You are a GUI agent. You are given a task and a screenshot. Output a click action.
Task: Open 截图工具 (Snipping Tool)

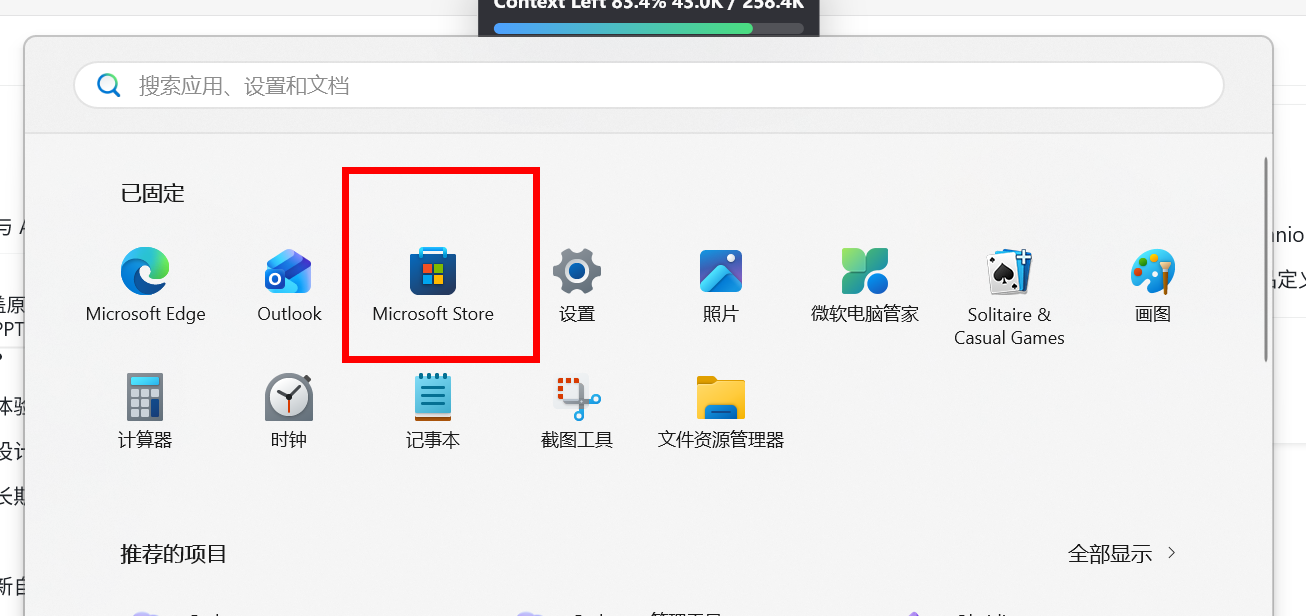coord(577,411)
